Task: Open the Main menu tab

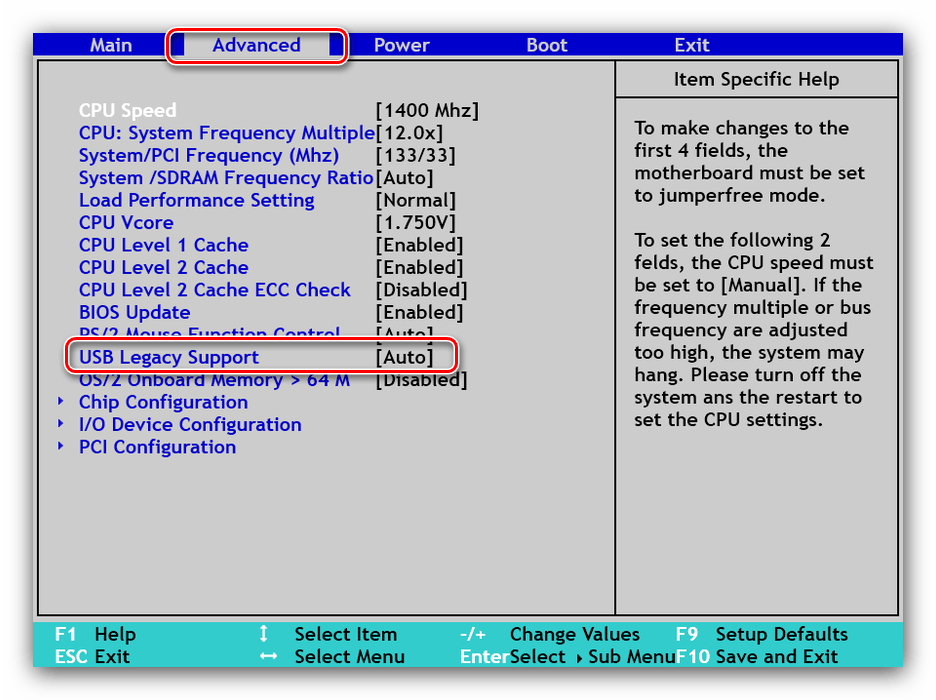Action: coord(111,45)
